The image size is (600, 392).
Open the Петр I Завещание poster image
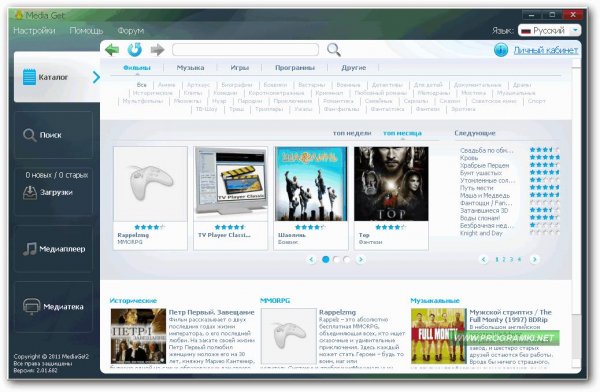[x=138, y=336]
